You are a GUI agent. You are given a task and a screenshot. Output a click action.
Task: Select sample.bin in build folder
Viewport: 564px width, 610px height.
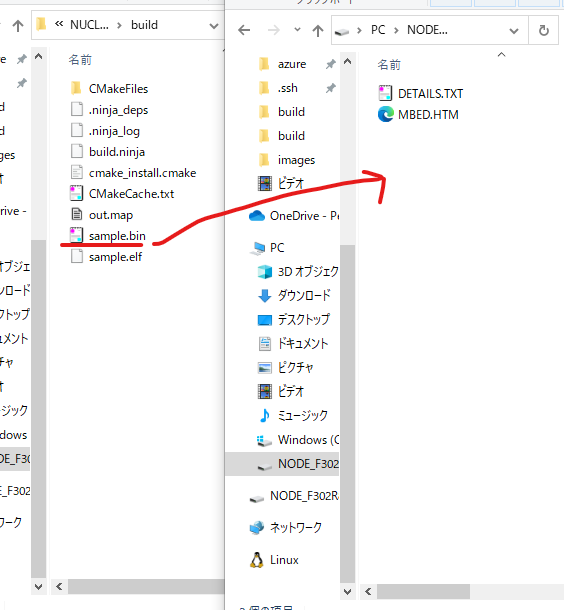[108, 236]
